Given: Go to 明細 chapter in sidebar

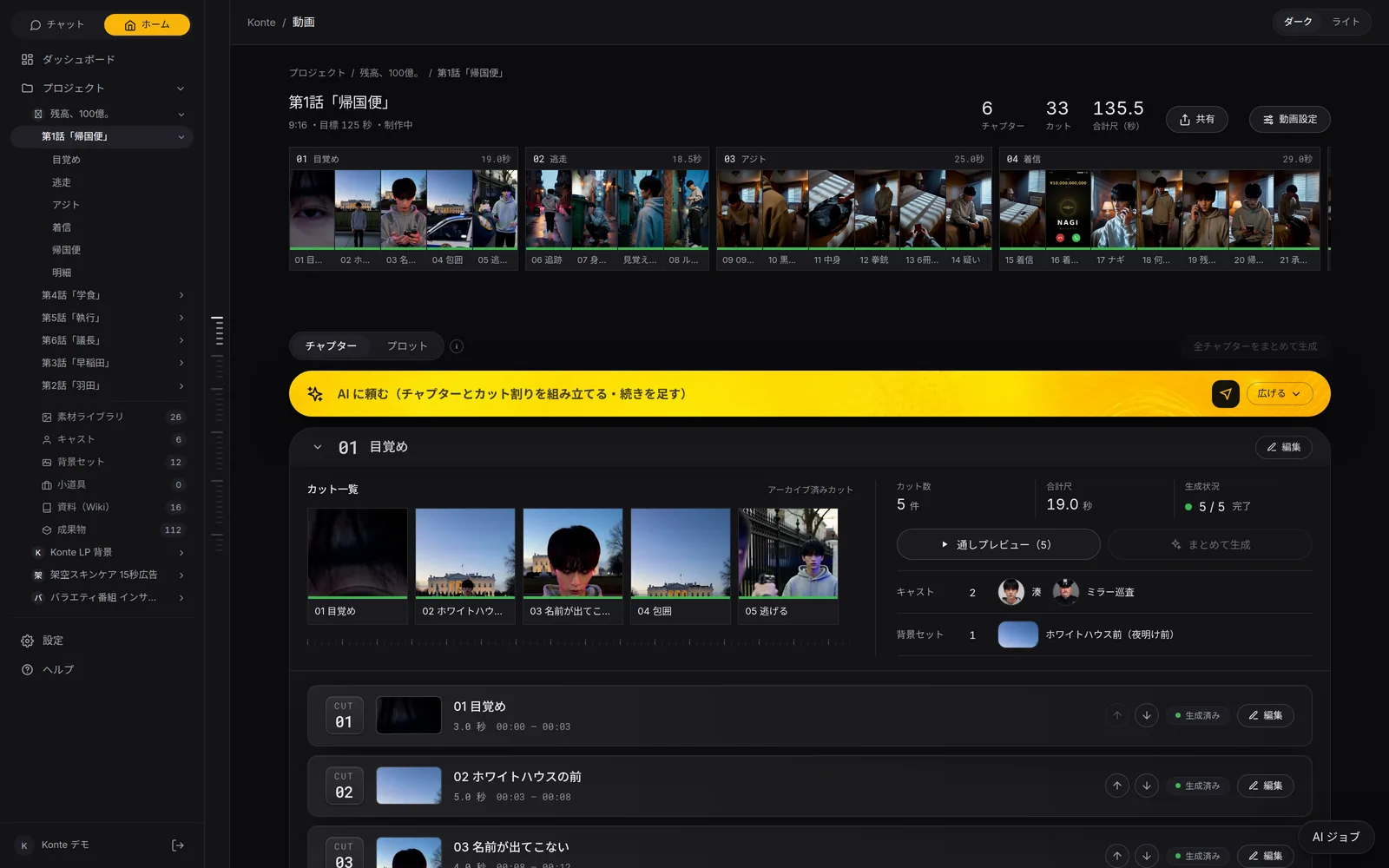Looking at the screenshot, I should [x=62, y=273].
